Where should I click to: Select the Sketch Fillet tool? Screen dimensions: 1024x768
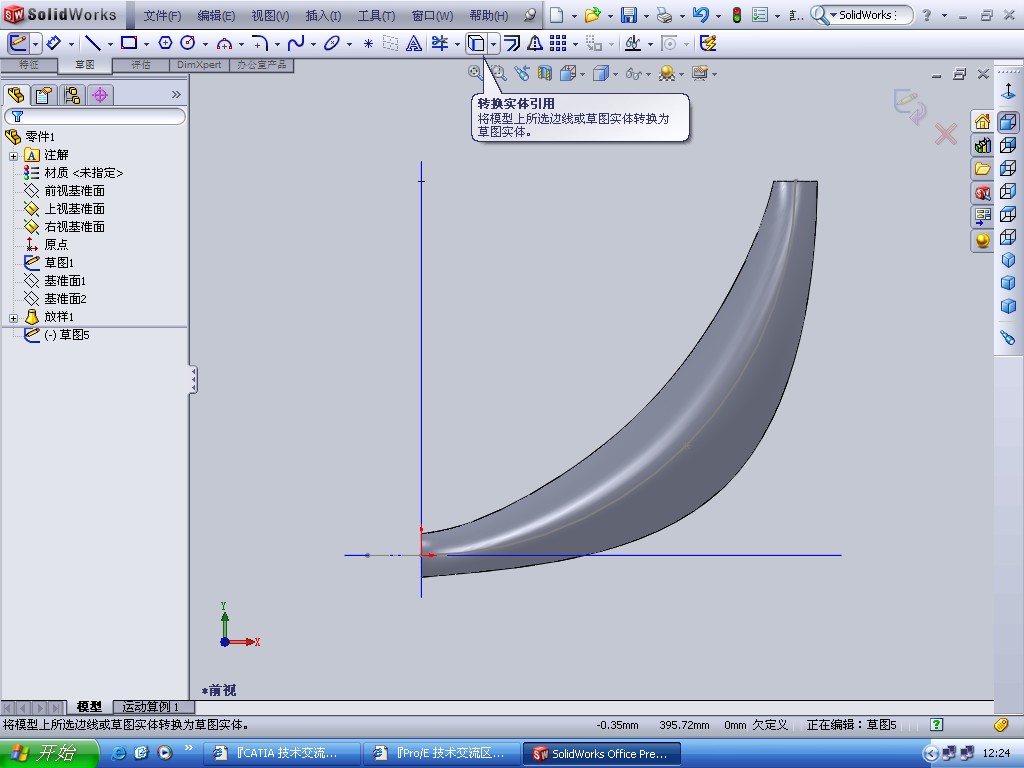click(259, 44)
